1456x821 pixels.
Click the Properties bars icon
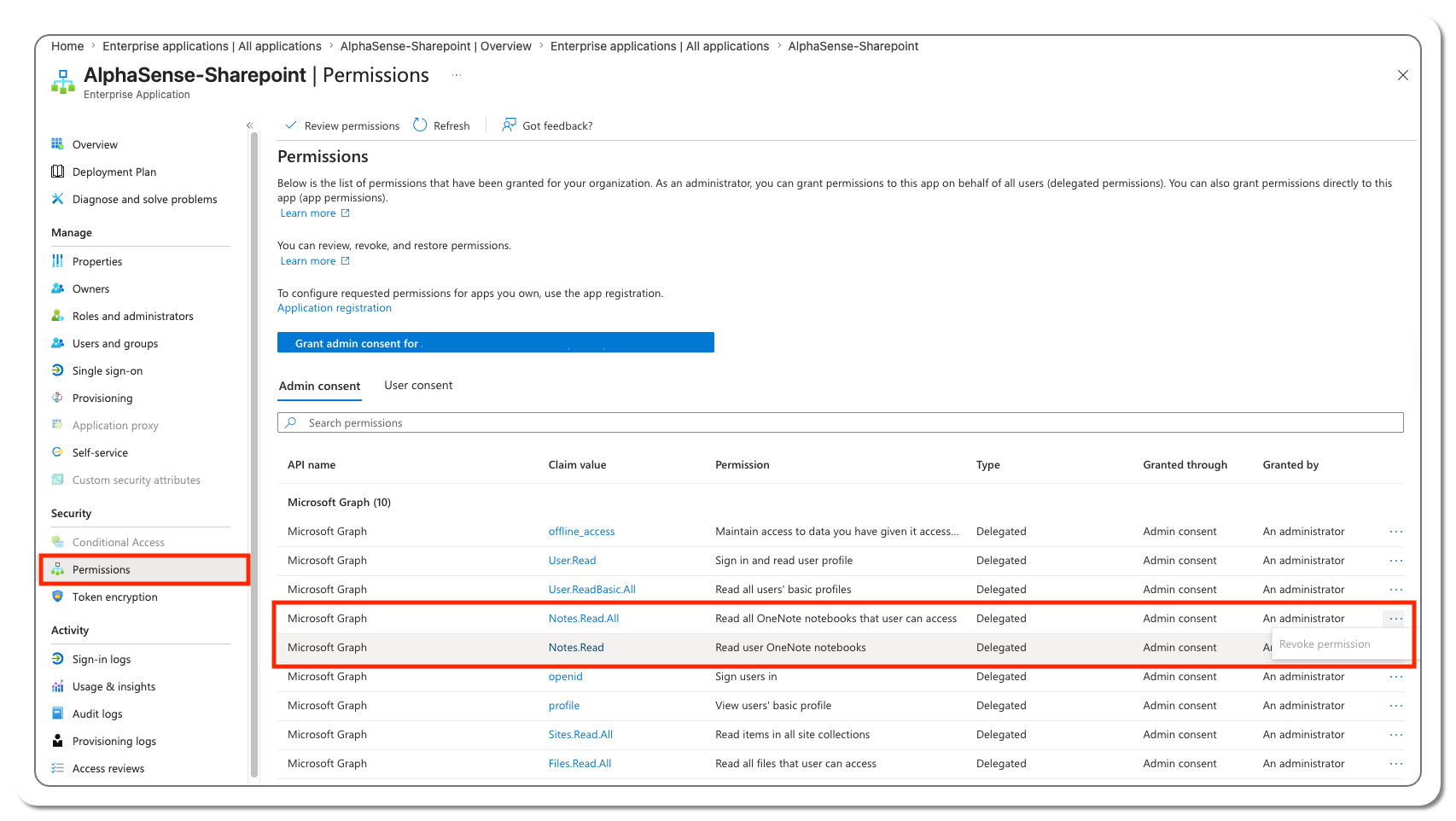click(57, 261)
